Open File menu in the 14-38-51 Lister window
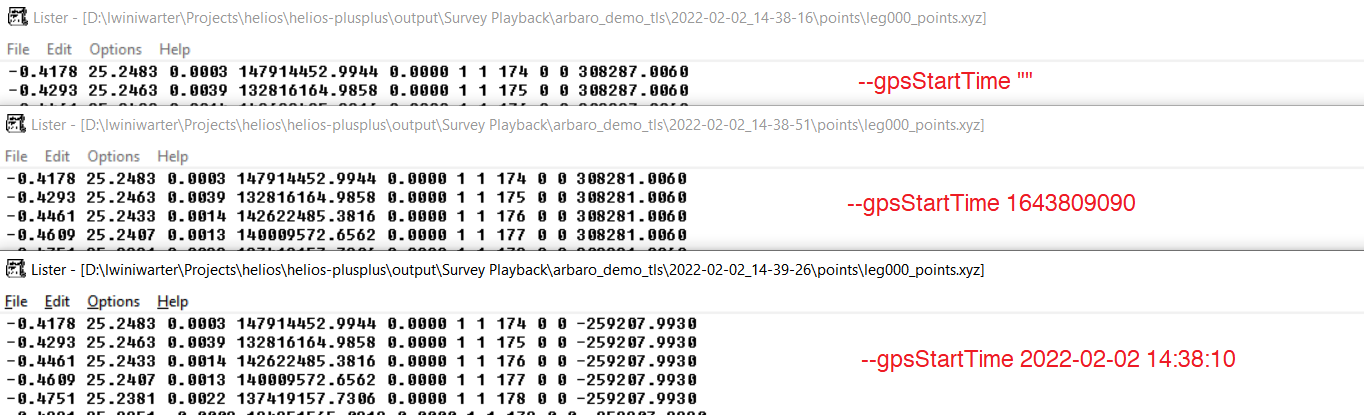 (18, 156)
